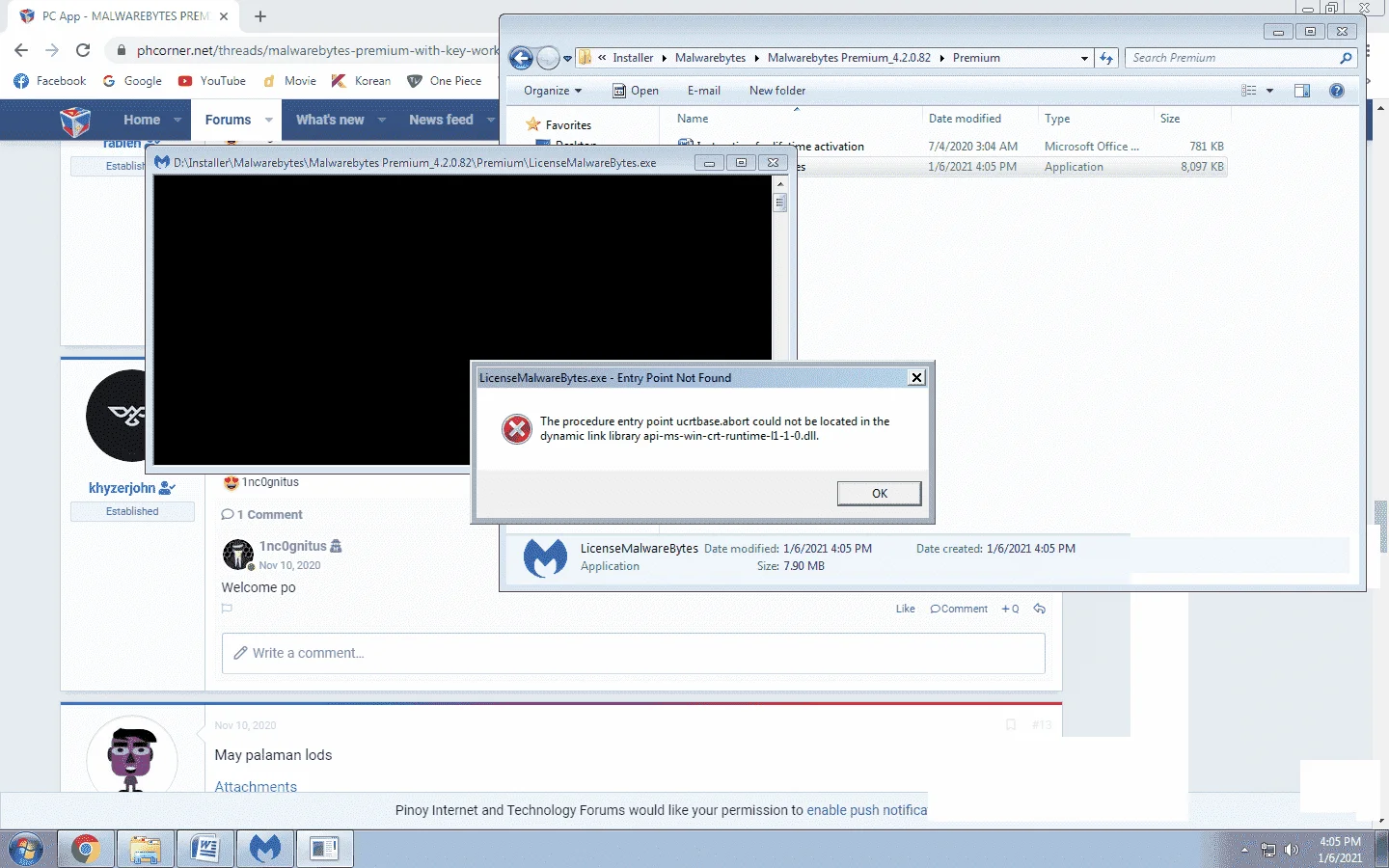Click the Malwarebytes icon in Explorer details pane
This screenshot has width=1389, height=868.
coord(545,557)
